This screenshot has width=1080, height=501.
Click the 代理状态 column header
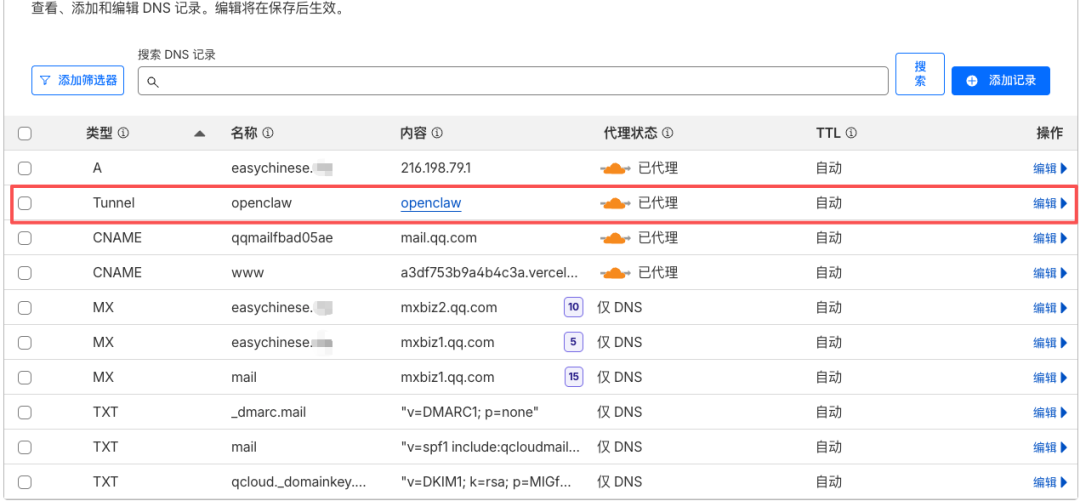630,133
